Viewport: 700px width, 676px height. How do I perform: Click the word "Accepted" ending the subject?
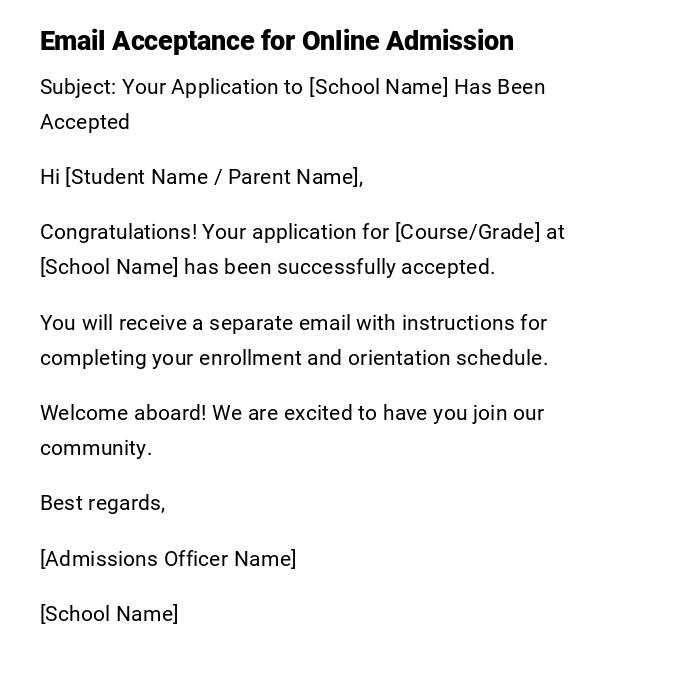[x=85, y=122]
